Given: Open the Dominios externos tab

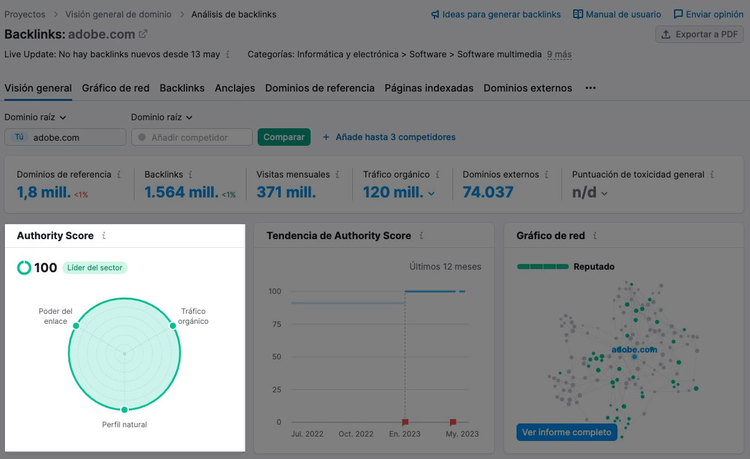Looking at the screenshot, I should tap(528, 88).
